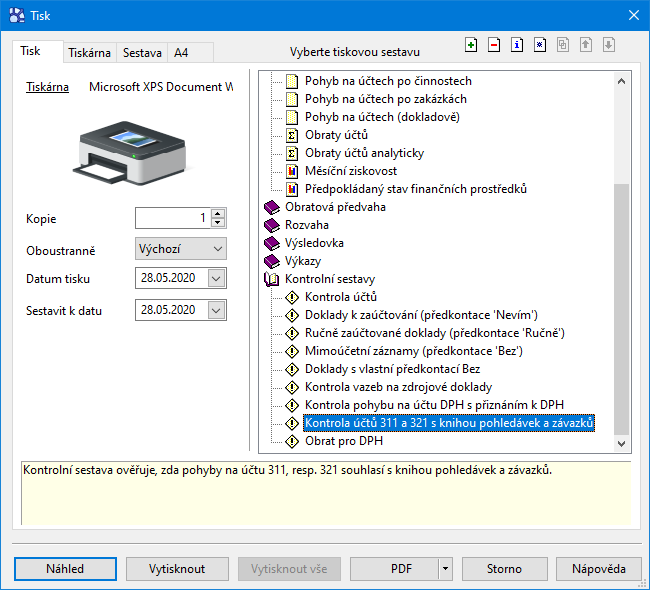Open the PDF button dropdown arrow

[x=445, y=568]
